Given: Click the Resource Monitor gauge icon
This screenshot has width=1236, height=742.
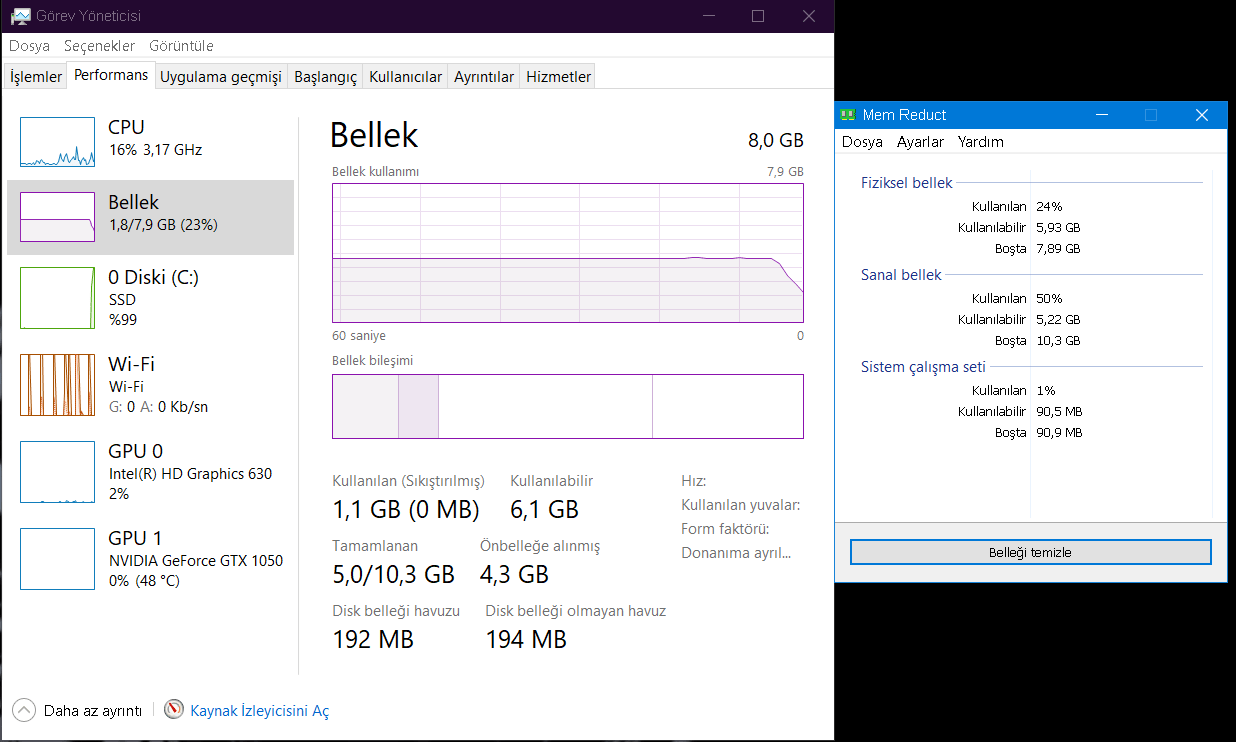Looking at the screenshot, I should pyautogui.click(x=175, y=710).
